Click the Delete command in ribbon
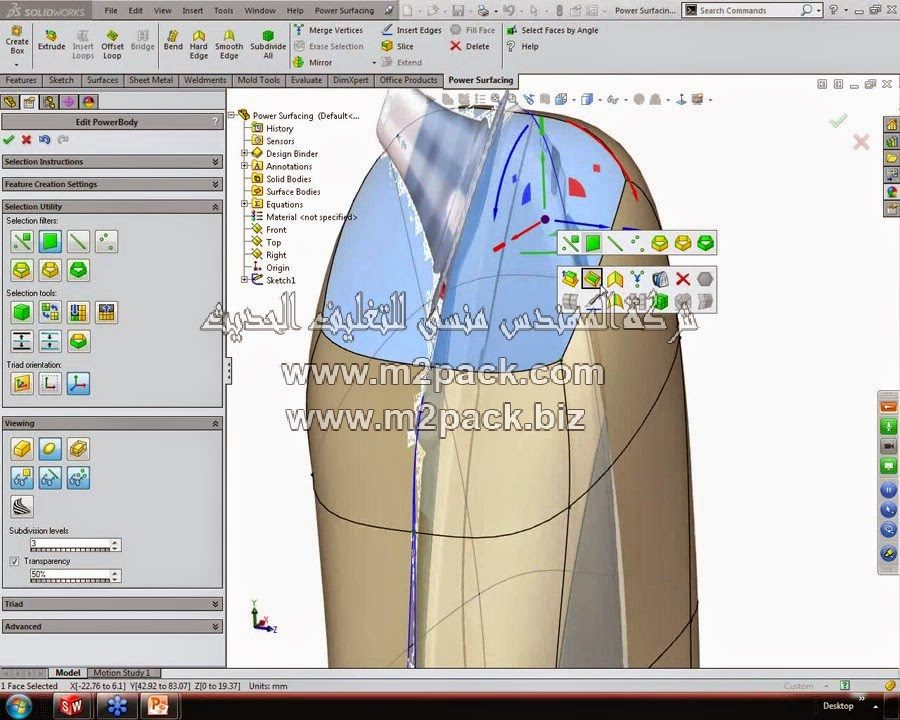The width and height of the screenshot is (900, 720). coord(470,46)
